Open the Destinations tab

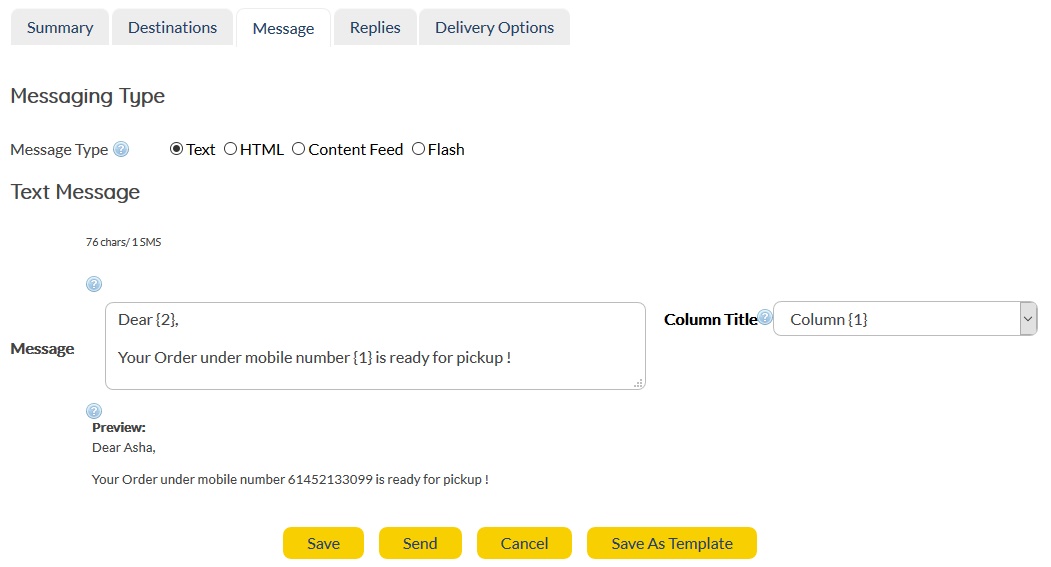click(172, 28)
